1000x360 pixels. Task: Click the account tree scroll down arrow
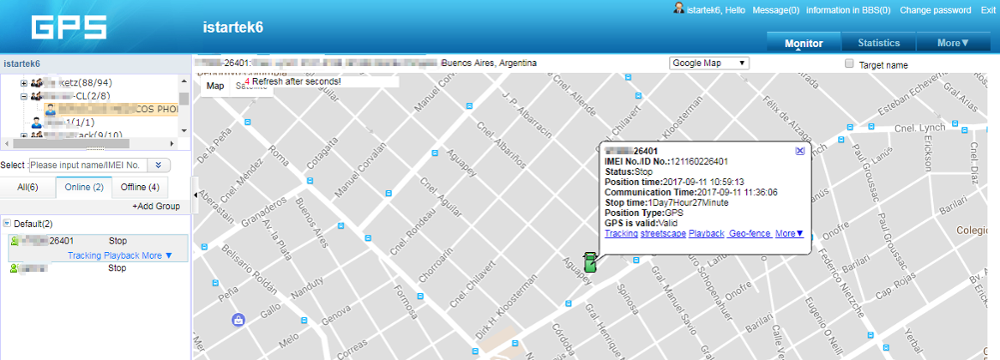coord(184,131)
